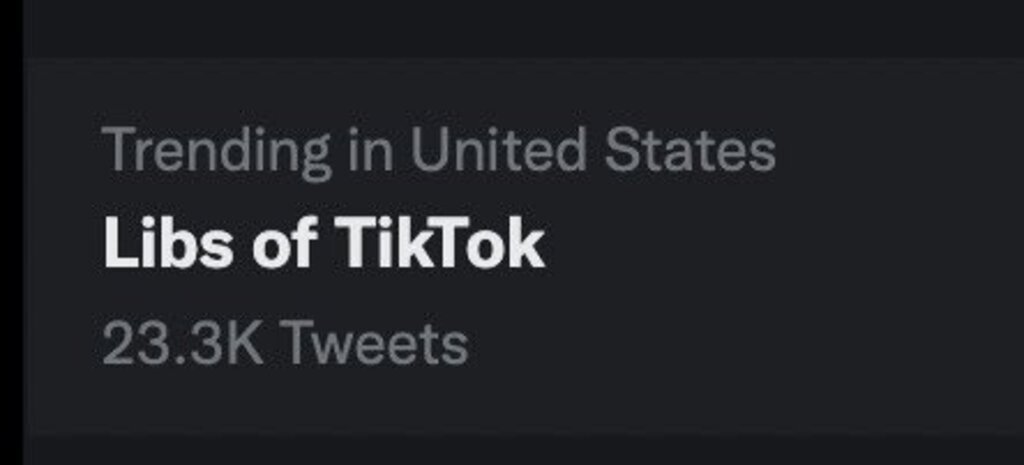Click the "23.3K" number
The width and height of the screenshot is (1024, 465).
click(x=184, y=343)
